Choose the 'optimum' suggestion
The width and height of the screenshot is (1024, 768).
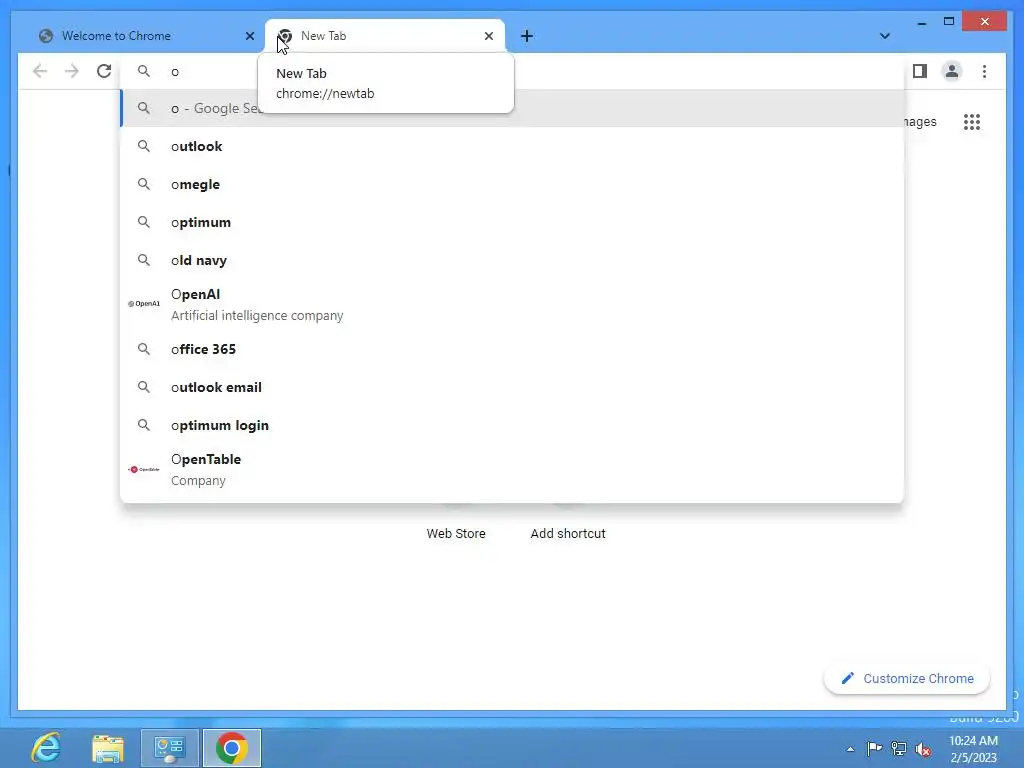(x=513, y=222)
